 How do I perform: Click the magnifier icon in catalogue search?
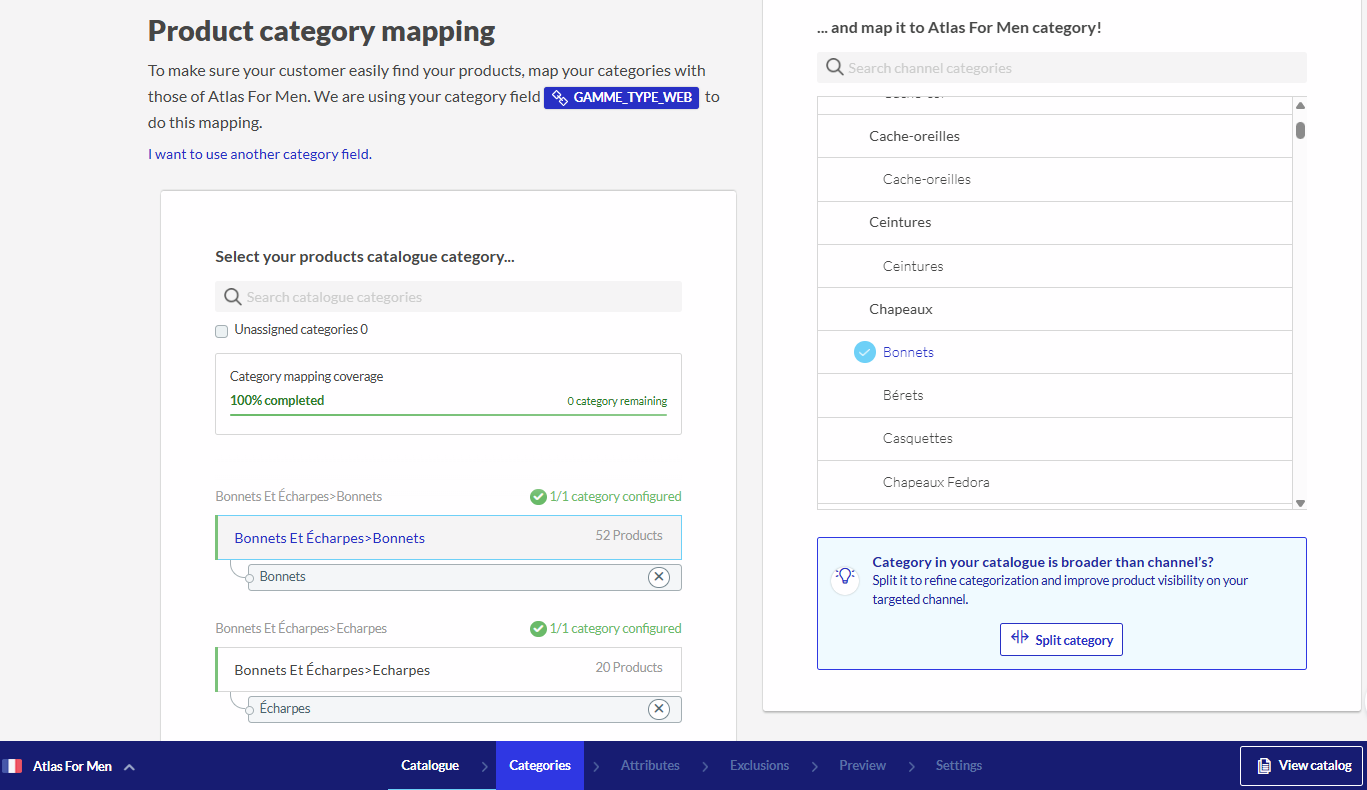tap(233, 297)
